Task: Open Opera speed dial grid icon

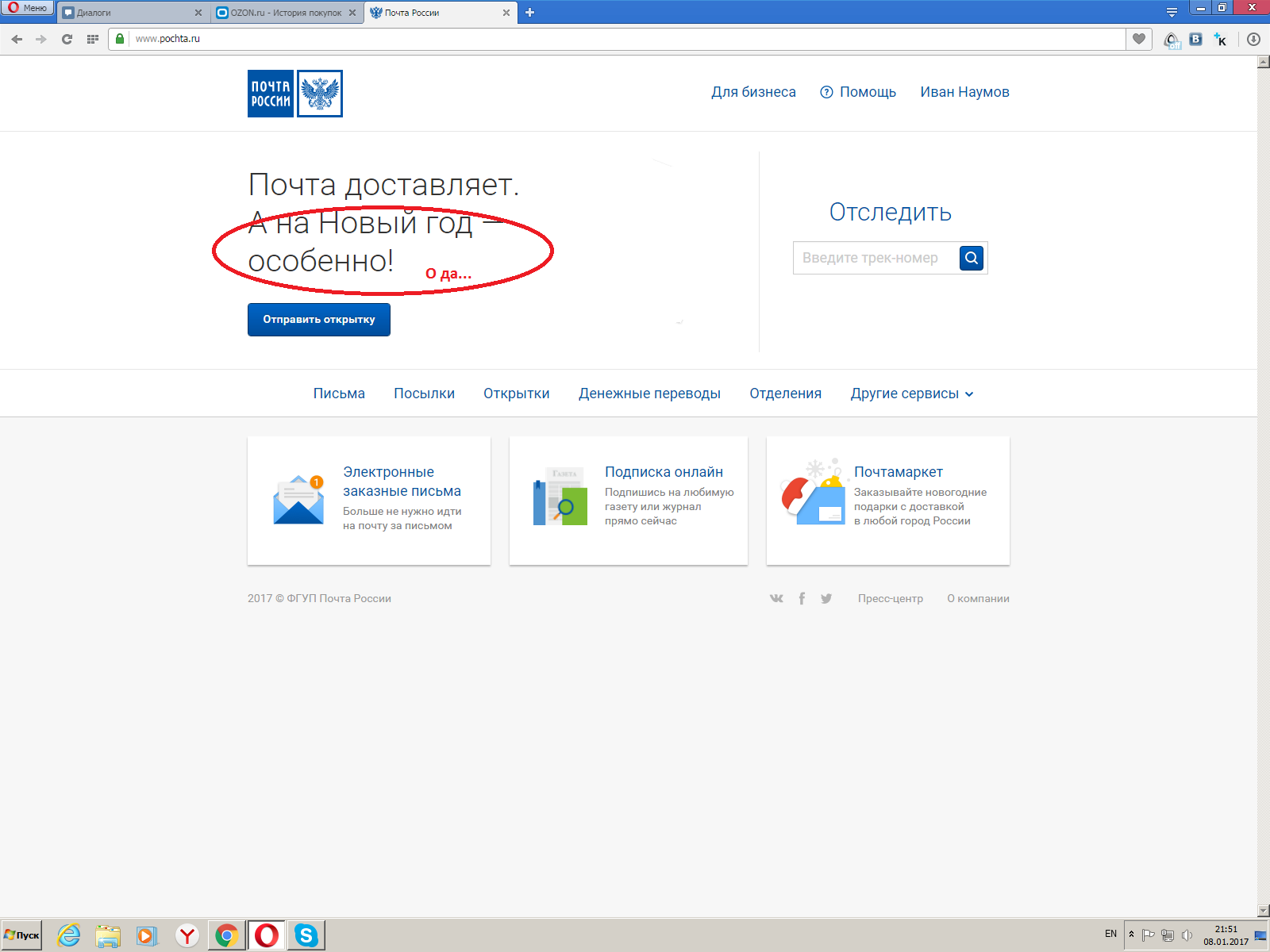Action: tap(92, 39)
